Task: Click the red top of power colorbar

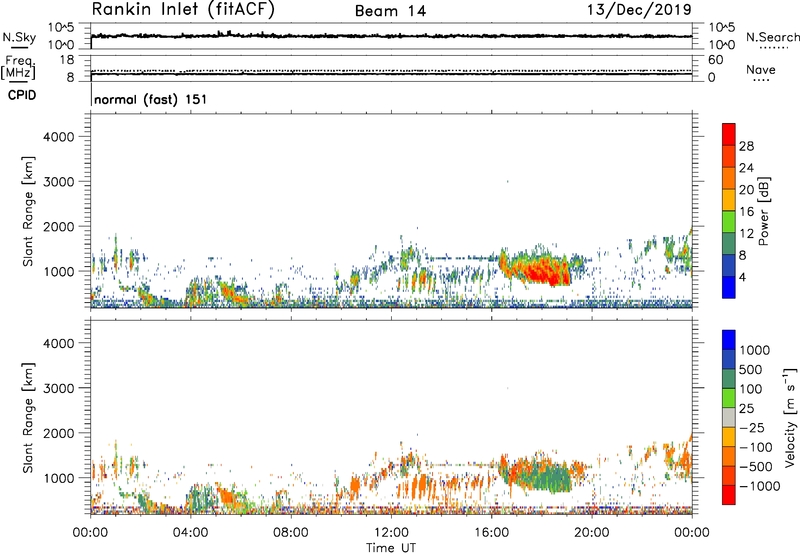Action: tap(729, 134)
